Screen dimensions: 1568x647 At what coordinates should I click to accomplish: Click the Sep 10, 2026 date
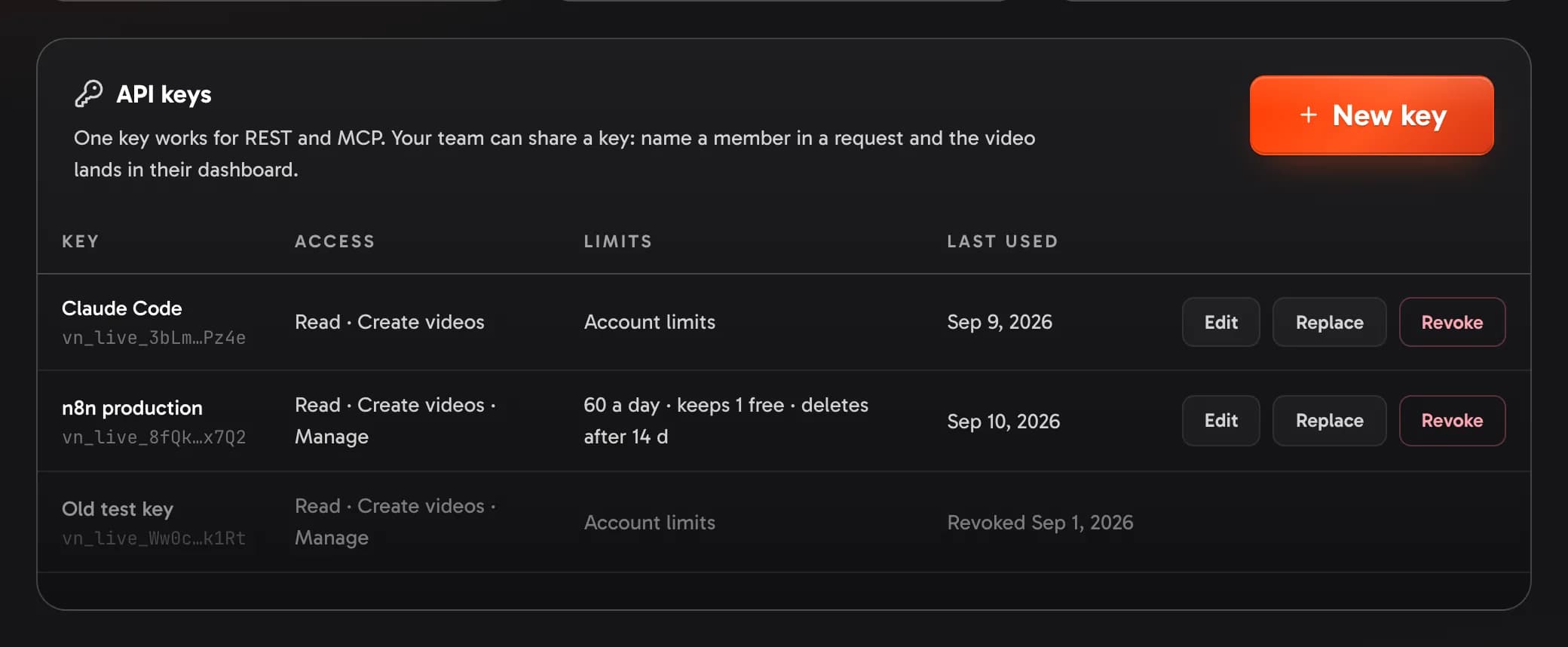1003,422
